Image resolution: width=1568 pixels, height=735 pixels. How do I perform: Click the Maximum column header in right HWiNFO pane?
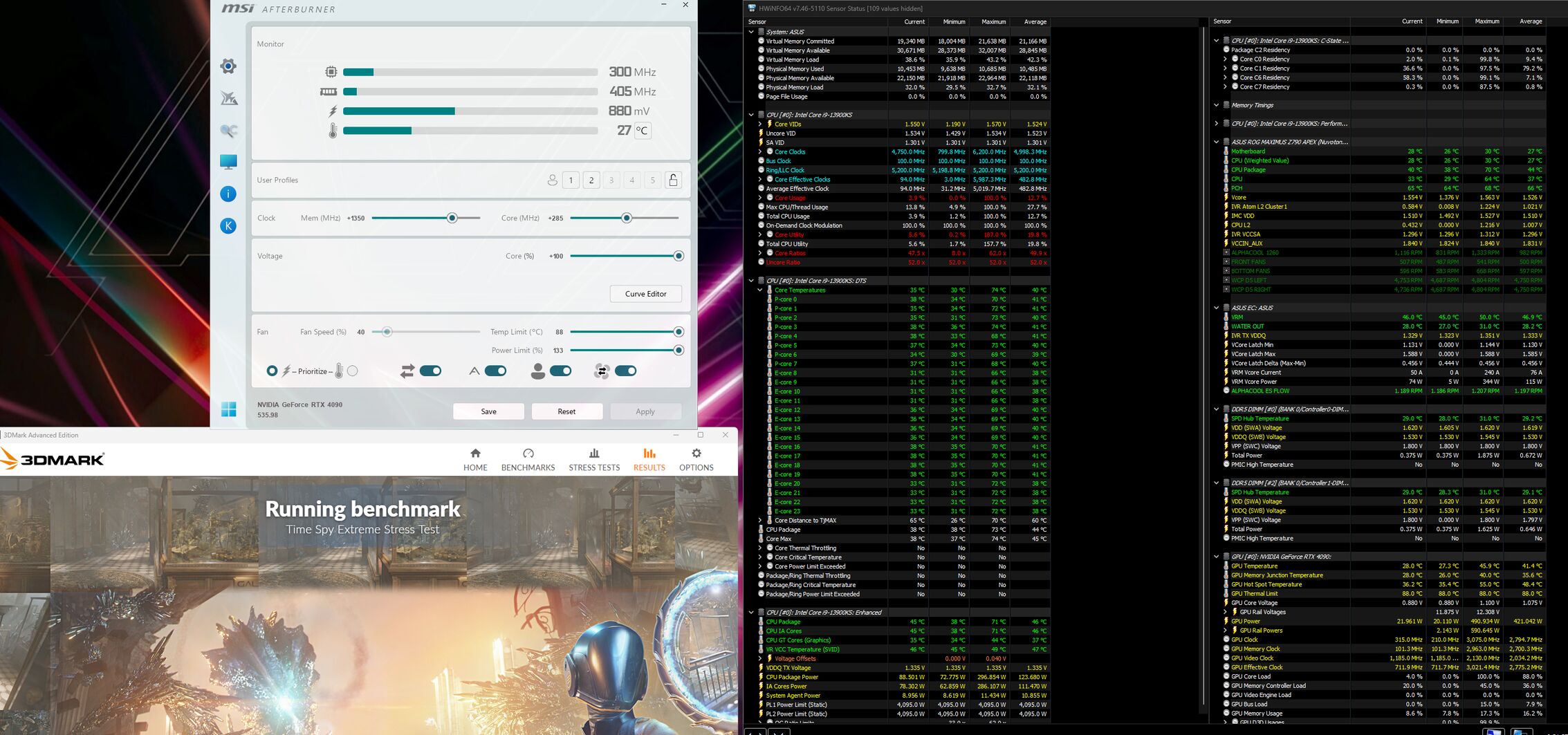pyautogui.click(x=1484, y=21)
